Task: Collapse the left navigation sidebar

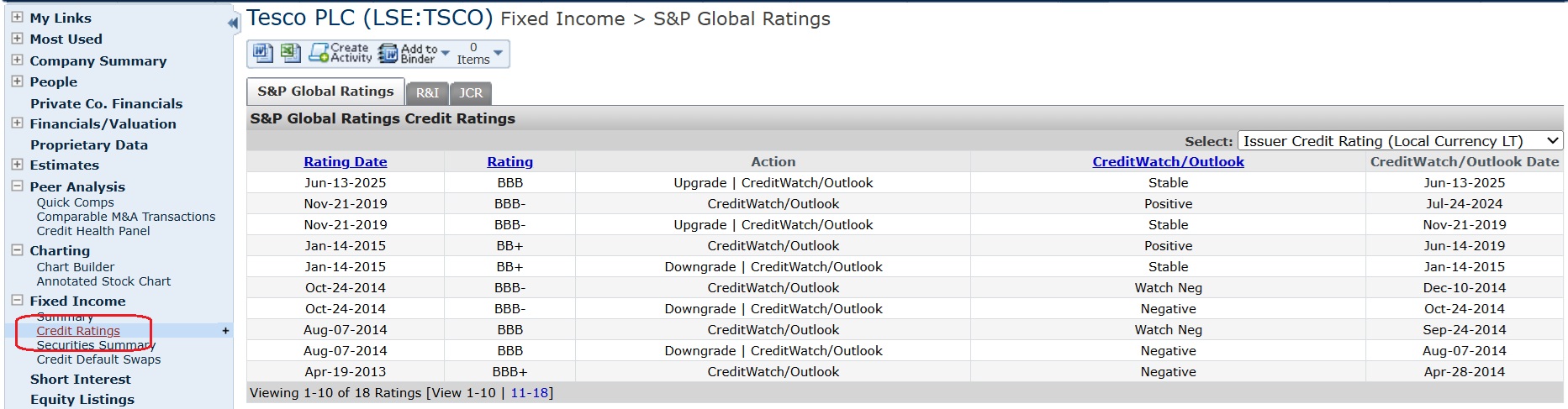Action: pyautogui.click(x=233, y=24)
